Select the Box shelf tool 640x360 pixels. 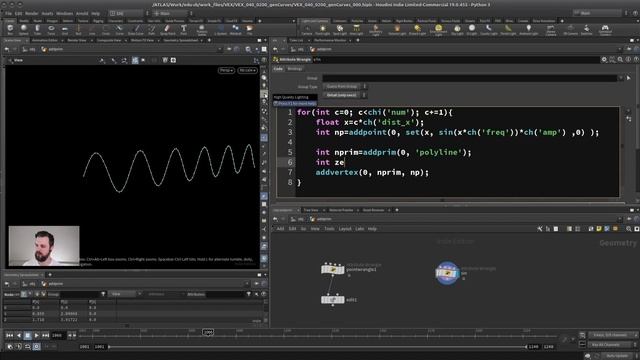click(x=10, y=29)
